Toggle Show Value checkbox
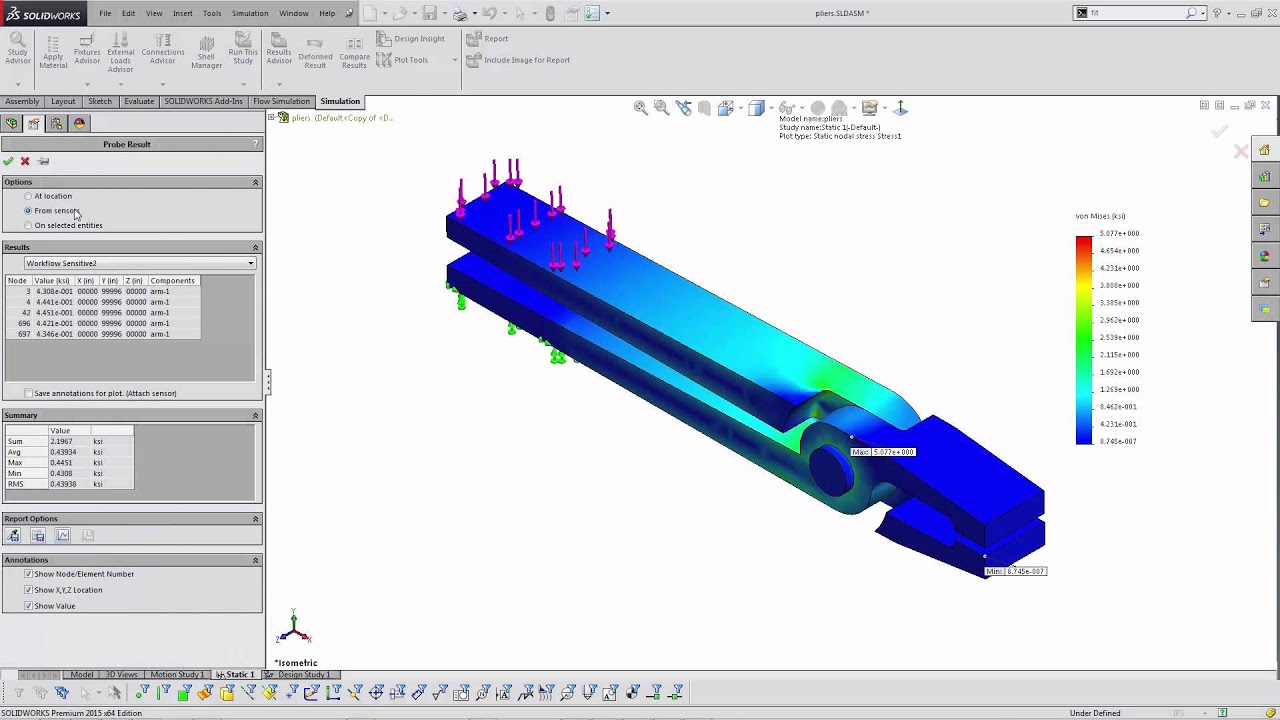The height and width of the screenshot is (720, 1280). (x=28, y=606)
